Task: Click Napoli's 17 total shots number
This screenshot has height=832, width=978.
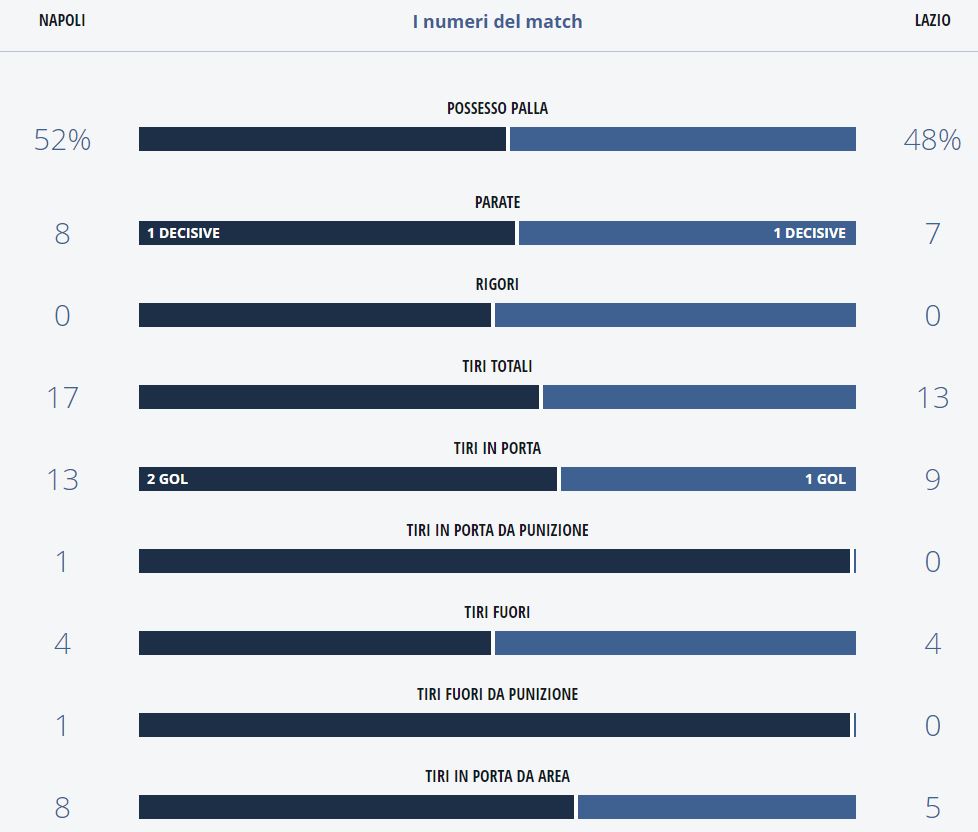Action: 62,398
